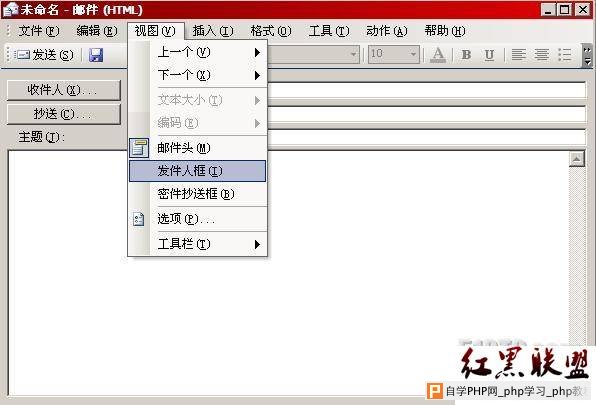Image resolution: width=596 pixels, height=405 pixels.
Task: Open the font size 10 dropdown
Action: point(394,54)
